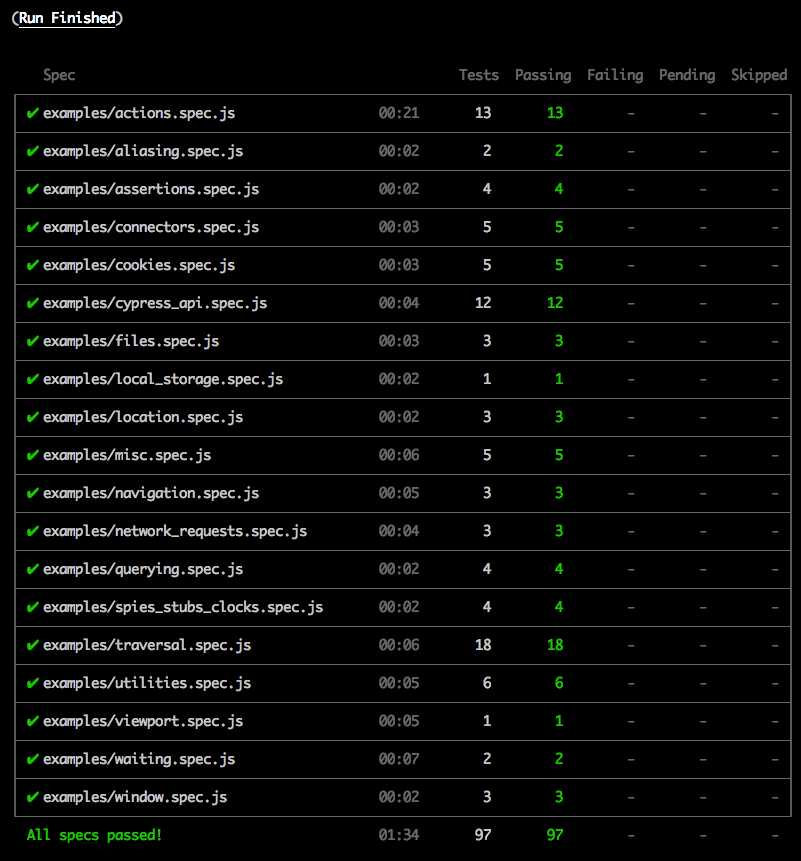
Task: Click the 00:07 duration for waiting.spec.js
Action: pos(399,759)
